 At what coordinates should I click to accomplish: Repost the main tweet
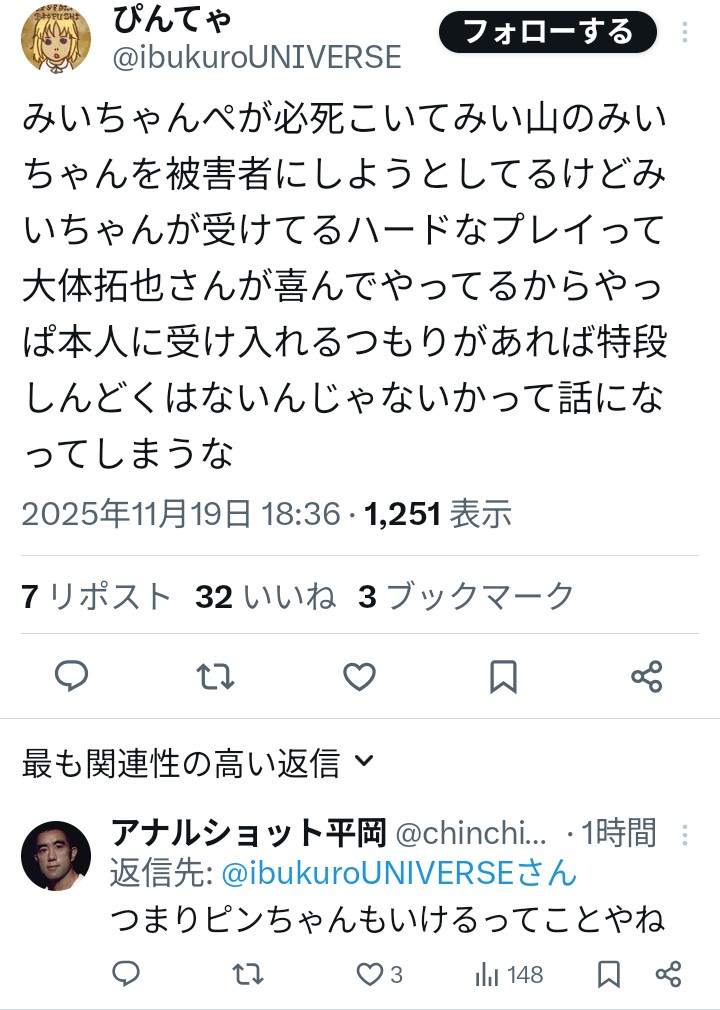pos(215,677)
